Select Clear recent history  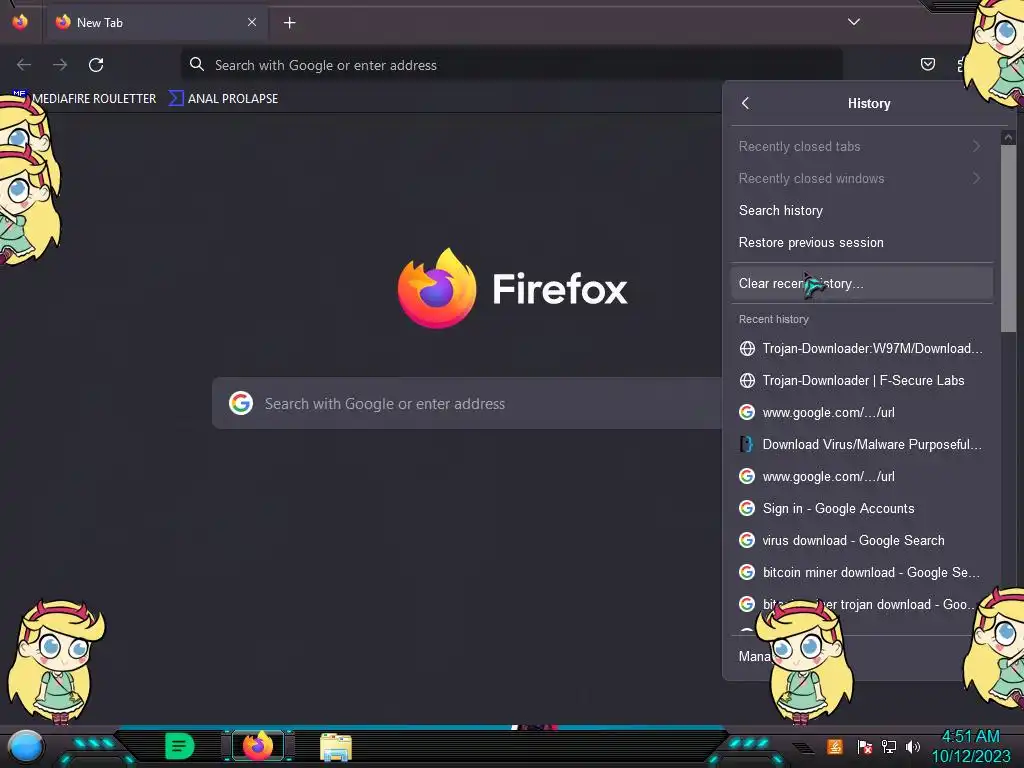point(861,283)
